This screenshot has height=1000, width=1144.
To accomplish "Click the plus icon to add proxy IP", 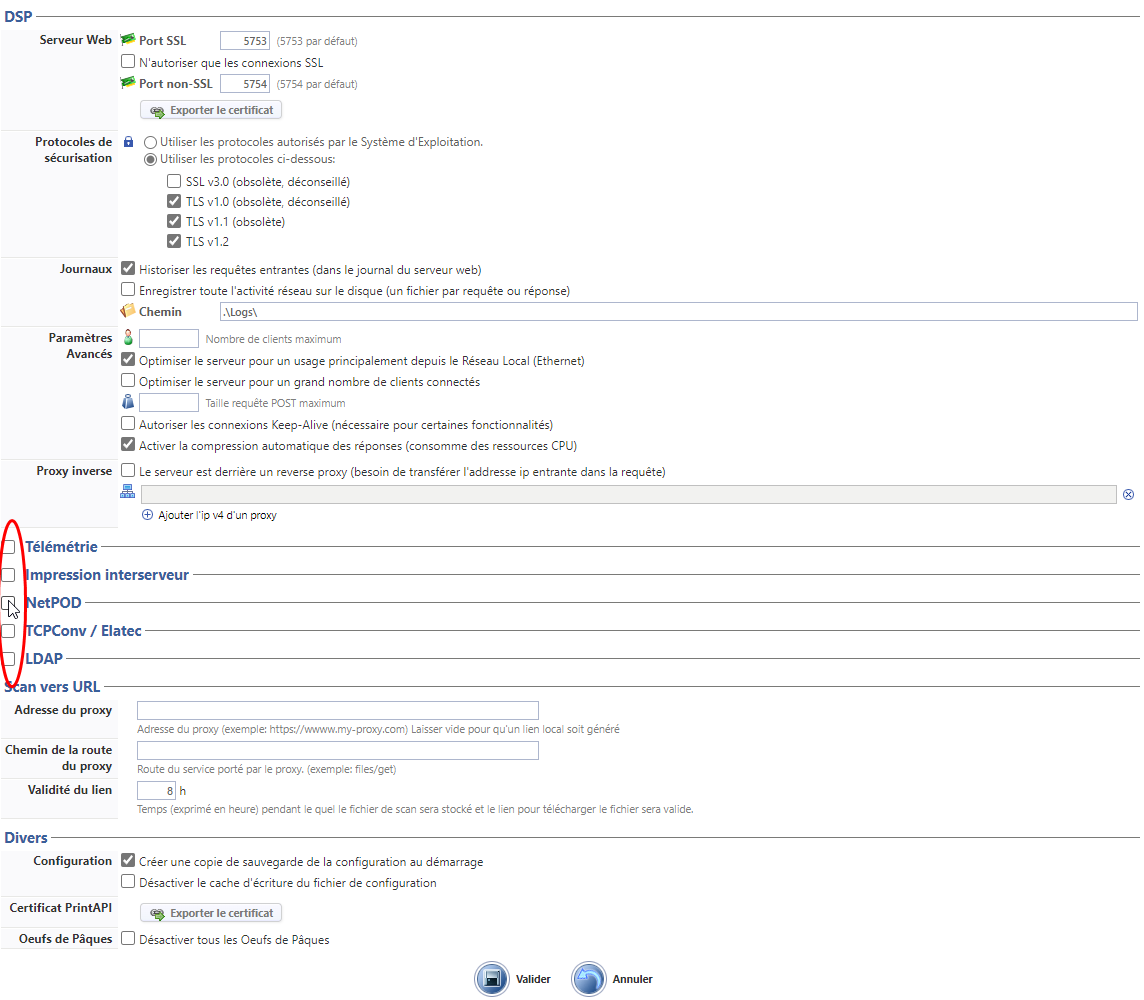I will 147,515.
